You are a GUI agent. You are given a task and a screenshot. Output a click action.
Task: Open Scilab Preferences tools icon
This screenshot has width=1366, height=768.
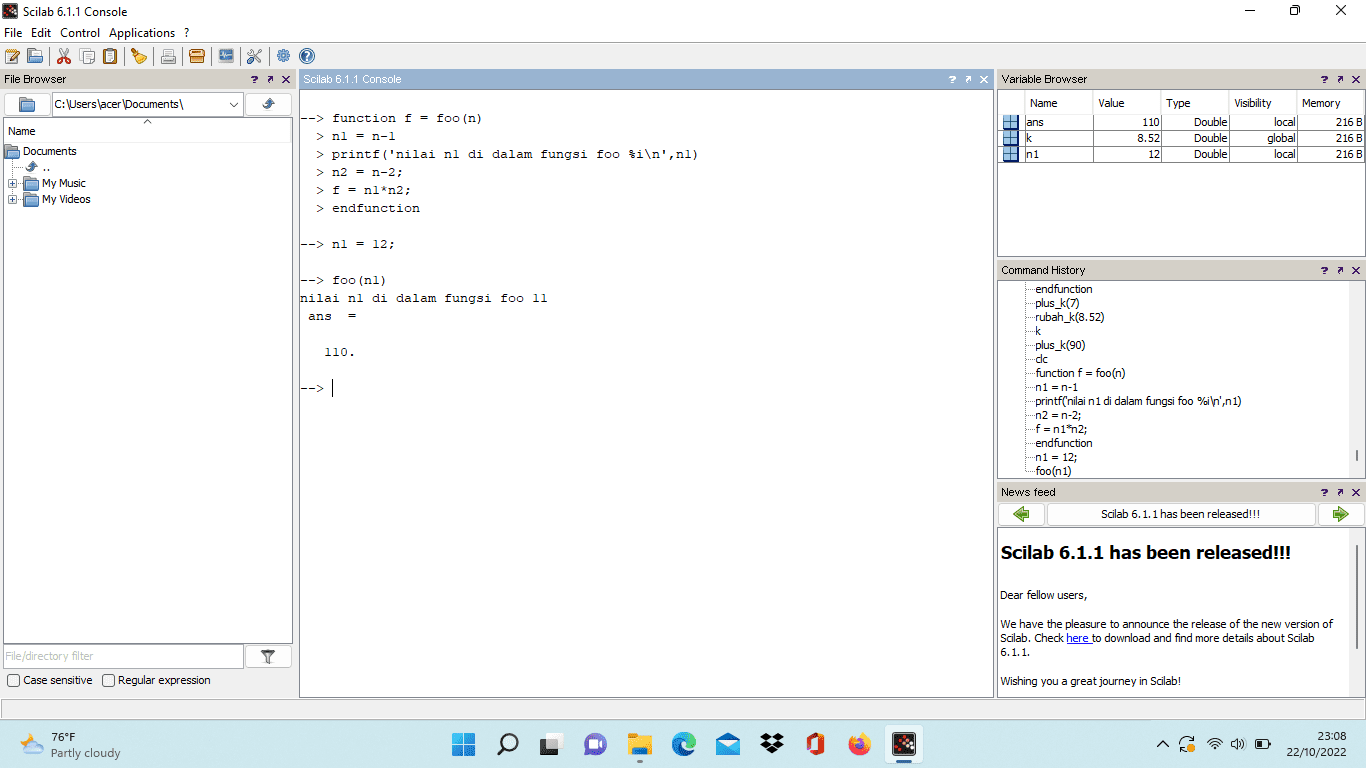[254, 56]
